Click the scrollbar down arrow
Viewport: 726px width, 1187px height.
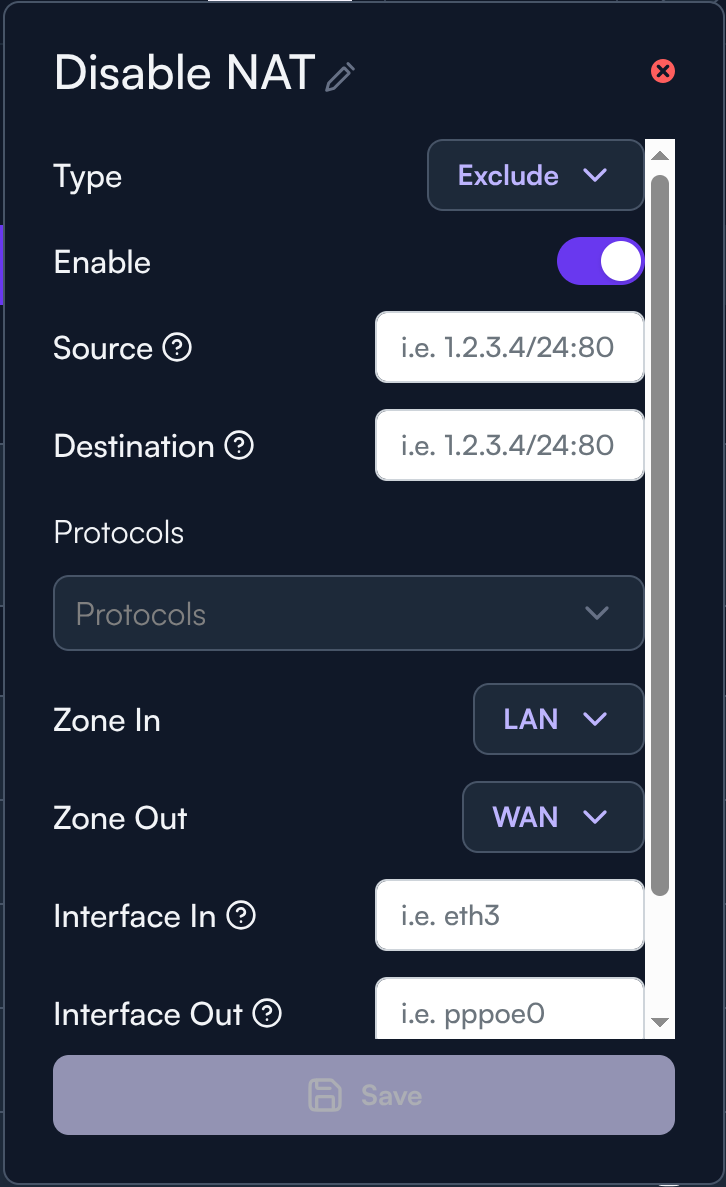[659, 1022]
